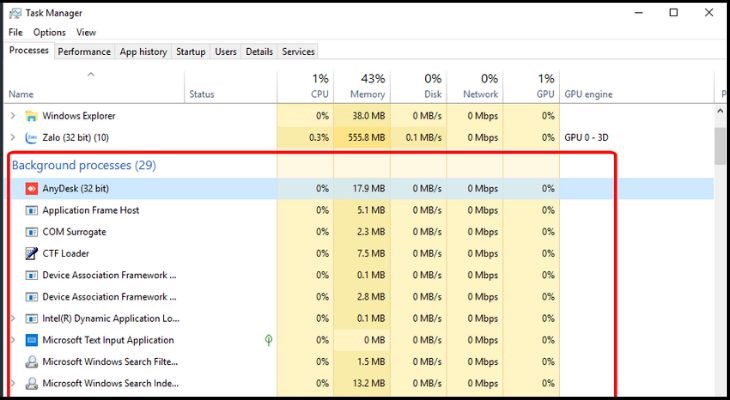Click the 38.0 MB Windows Explorer memory value

[x=369, y=116]
